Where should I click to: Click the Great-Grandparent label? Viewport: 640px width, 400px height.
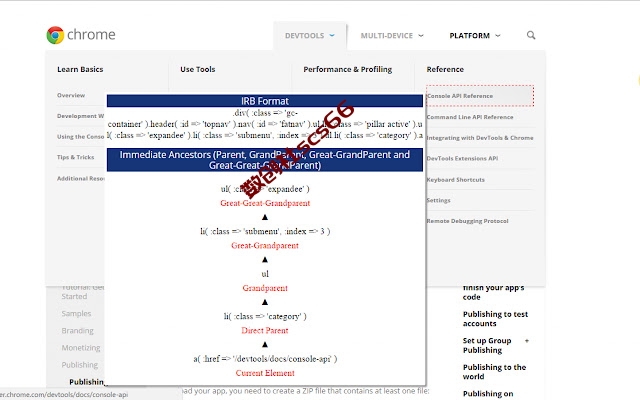pyautogui.click(x=265, y=245)
